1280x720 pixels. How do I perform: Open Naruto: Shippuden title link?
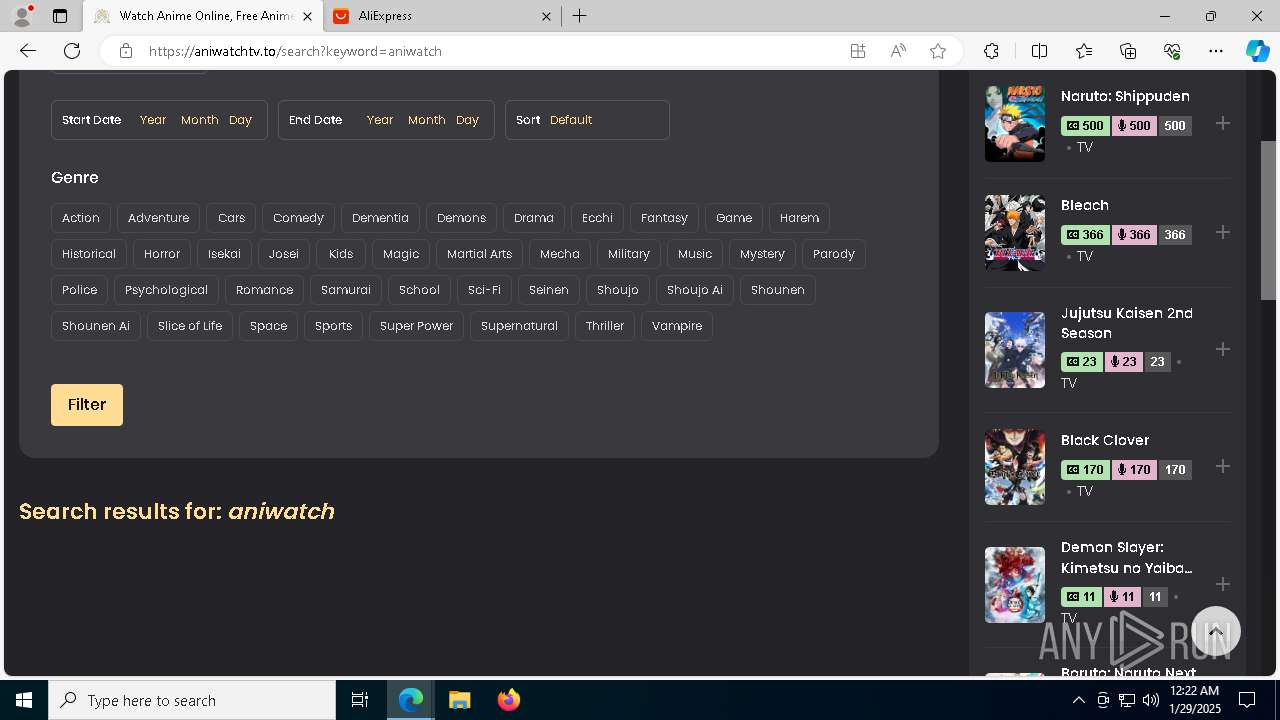1125,96
